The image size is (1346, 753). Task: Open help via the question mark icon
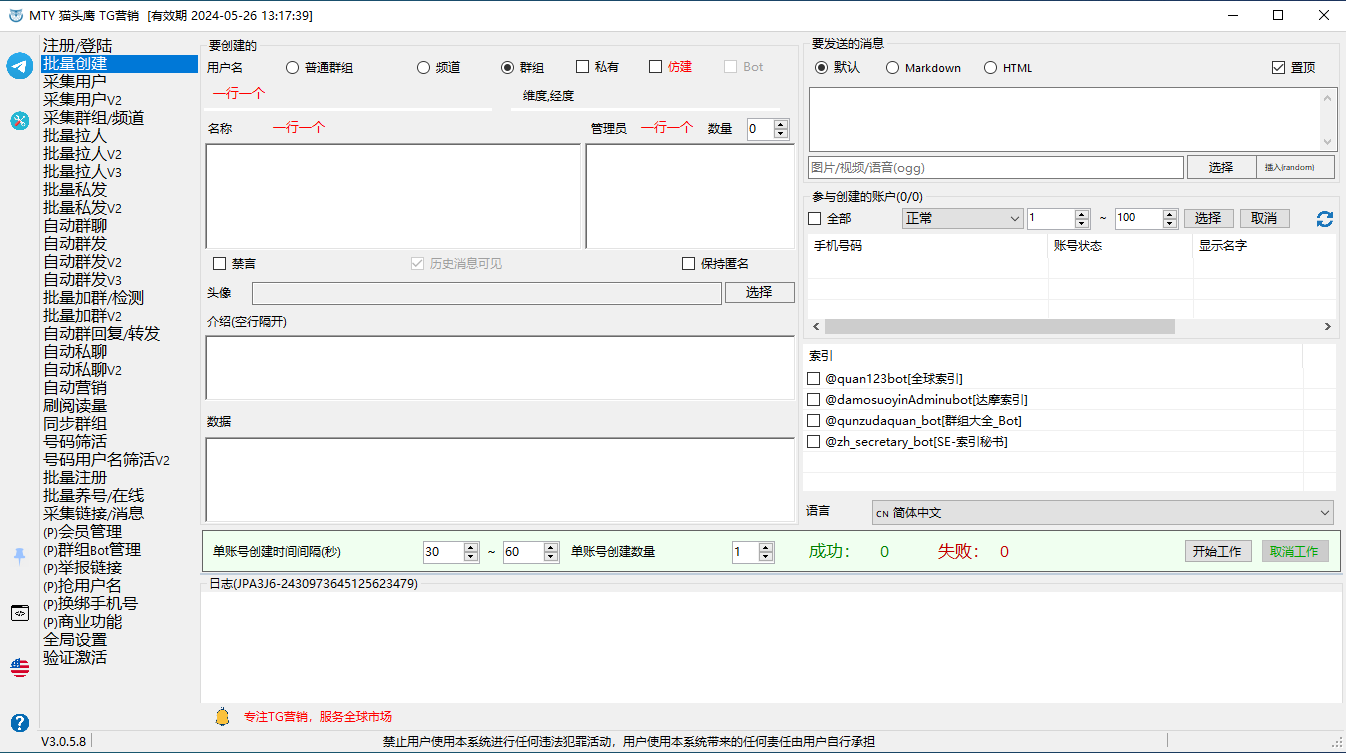click(x=20, y=722)
